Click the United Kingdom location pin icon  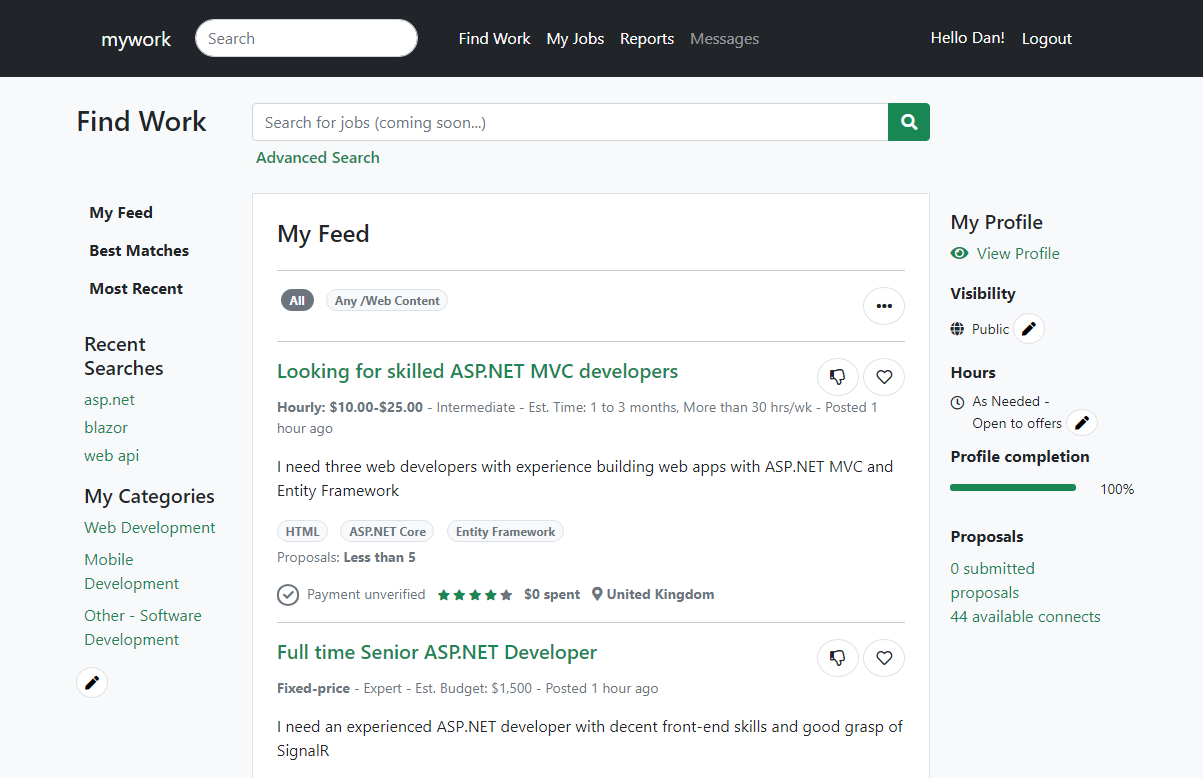coord(600,594)
